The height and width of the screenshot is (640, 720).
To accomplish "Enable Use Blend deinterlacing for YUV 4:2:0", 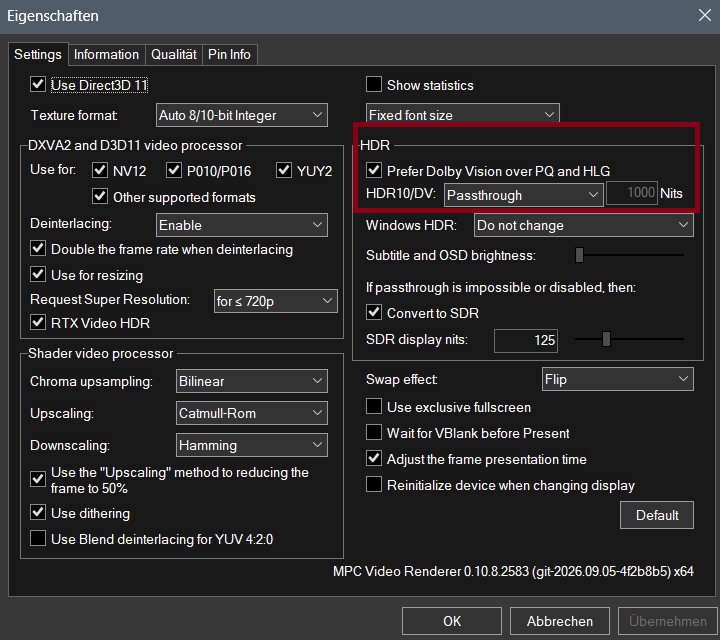I will pos(38,539).
